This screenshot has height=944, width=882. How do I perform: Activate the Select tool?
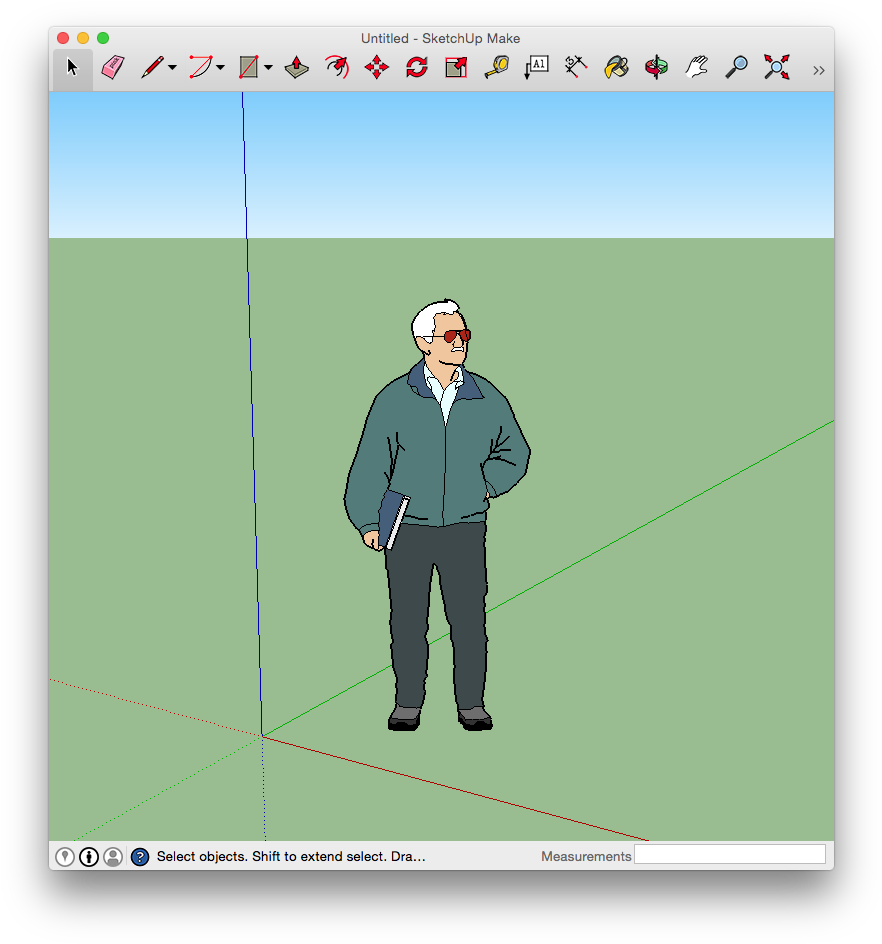(x=71, y=66)
